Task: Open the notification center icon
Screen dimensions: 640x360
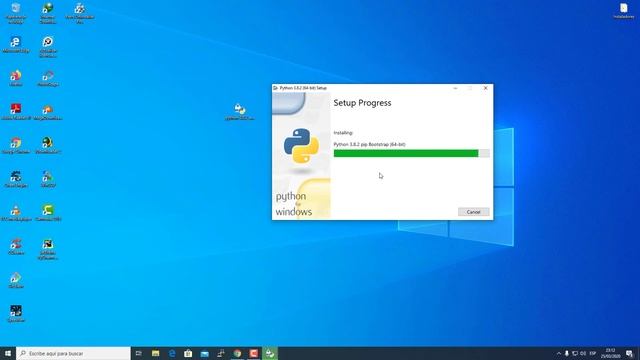Action: (x=629, y=353)
